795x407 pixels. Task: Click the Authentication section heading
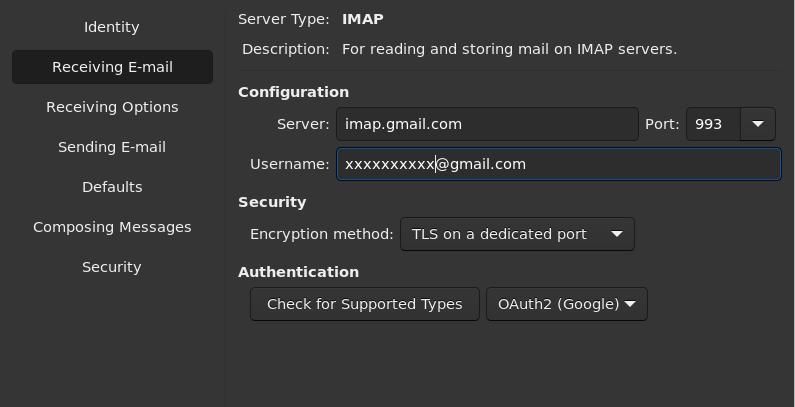pos(298,272)
